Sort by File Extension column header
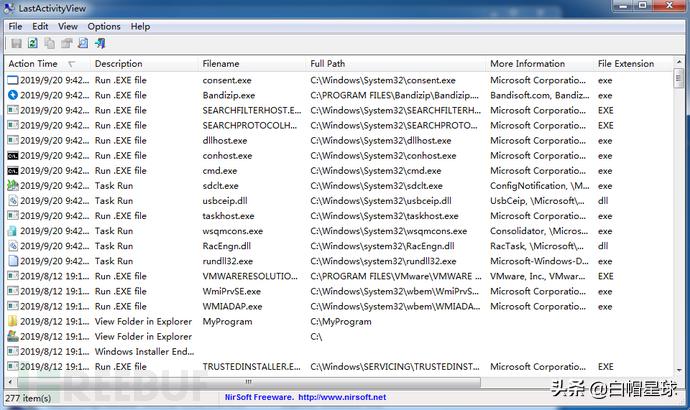The height and width of the screenshot is (410, 690). coord(633,64)
